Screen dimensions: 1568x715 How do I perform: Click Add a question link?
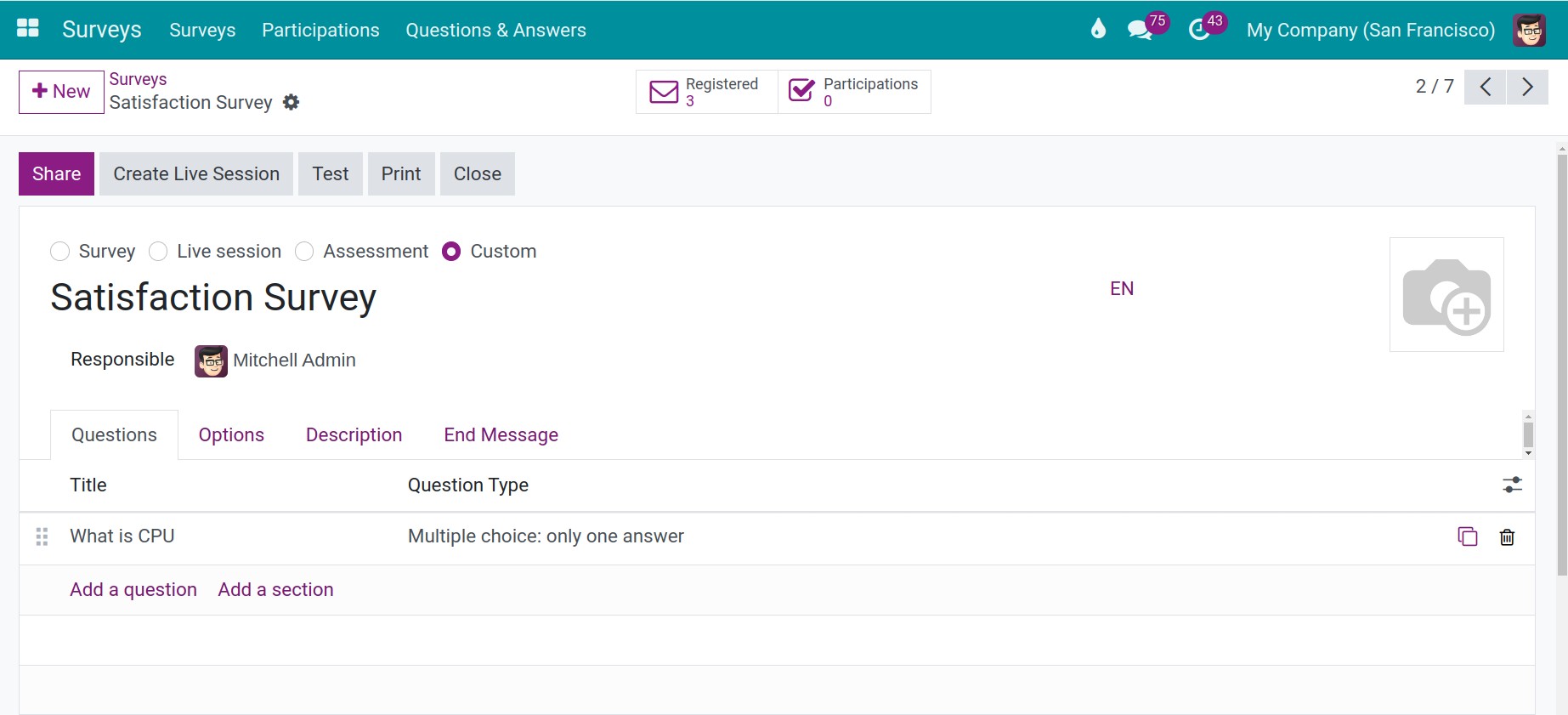tap(133, 589)
